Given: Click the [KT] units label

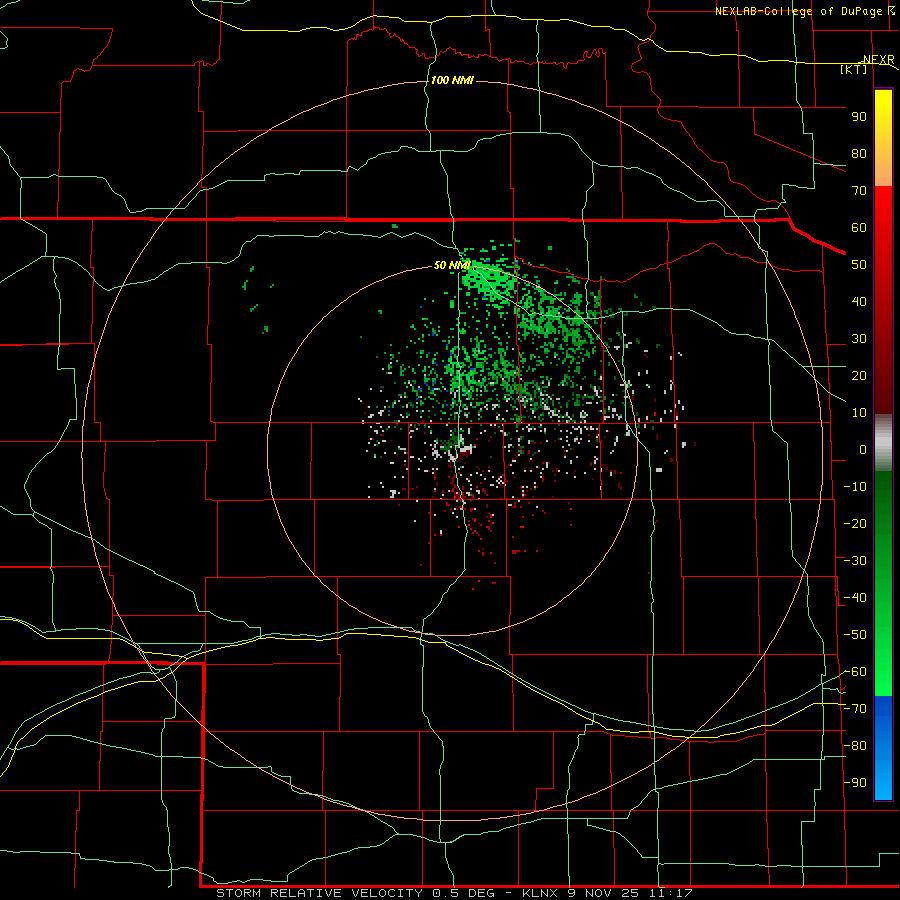Looking at the screenshot, I should [854, 69].
